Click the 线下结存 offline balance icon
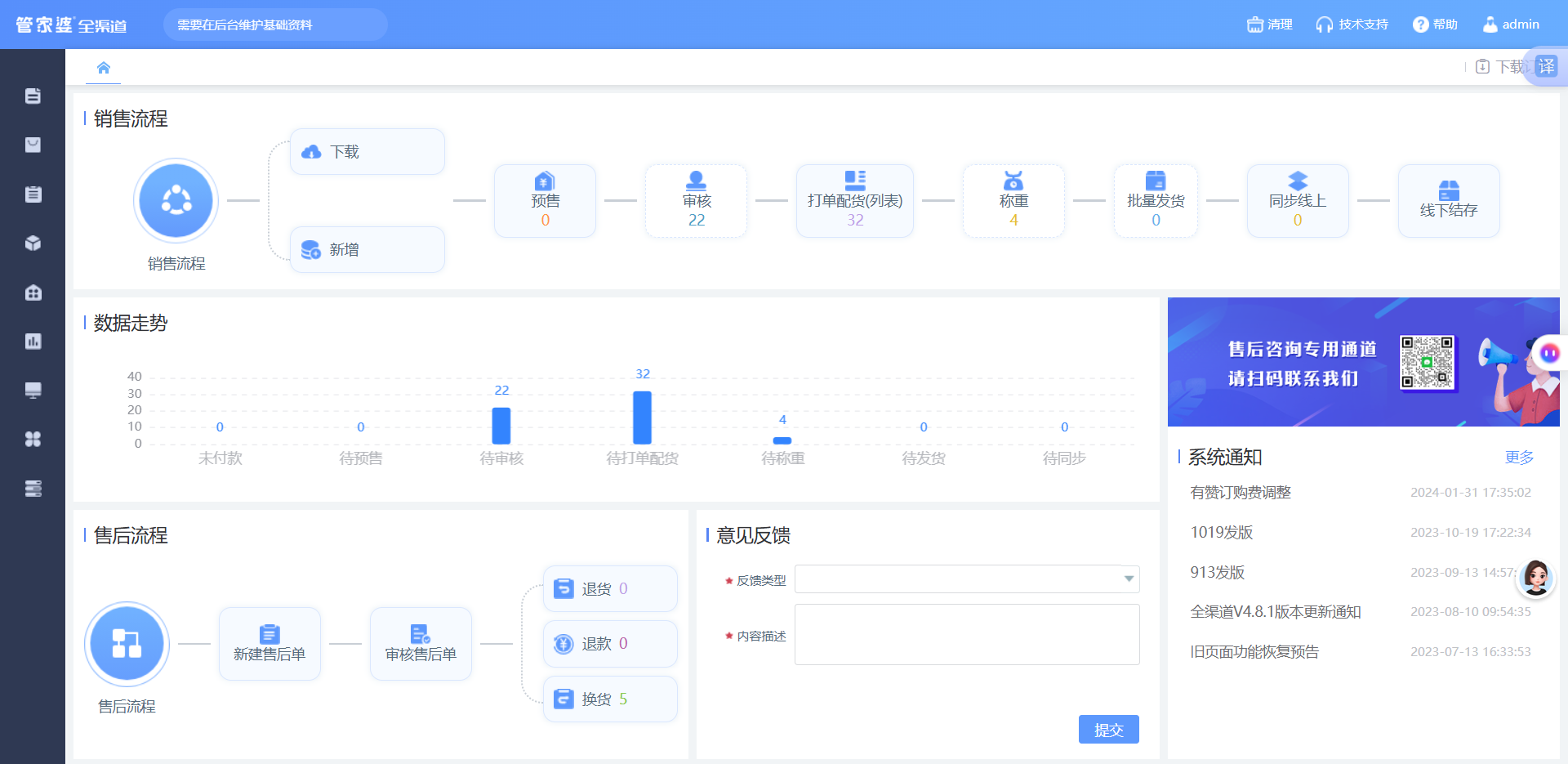1568x764 pixels. (1449, 190)
